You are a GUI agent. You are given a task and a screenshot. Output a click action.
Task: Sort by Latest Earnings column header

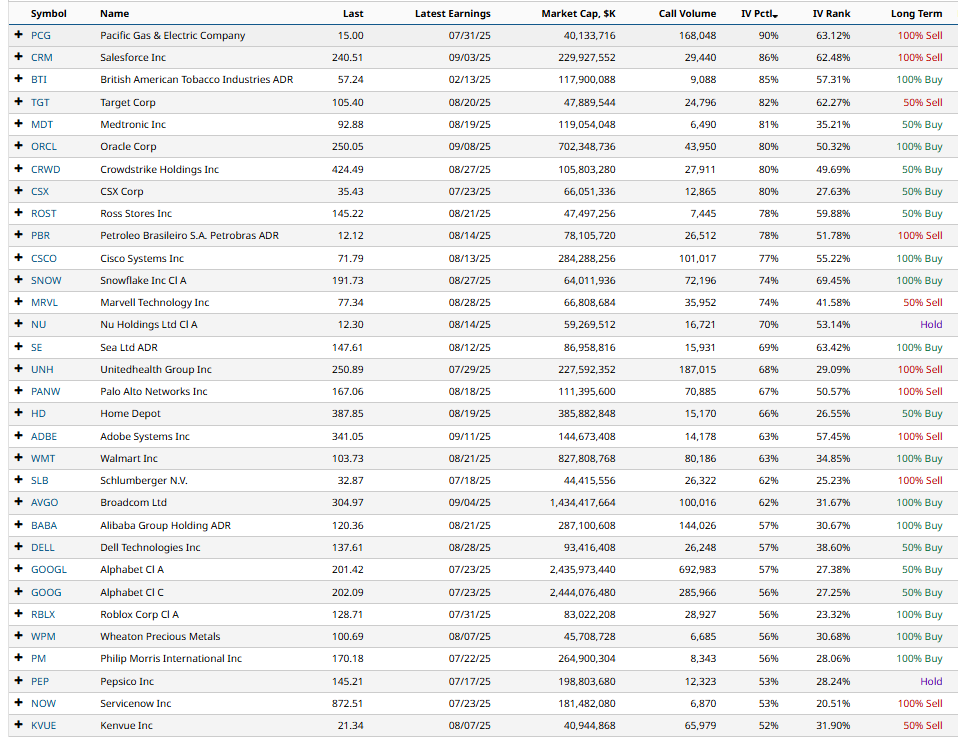point(453,13)
